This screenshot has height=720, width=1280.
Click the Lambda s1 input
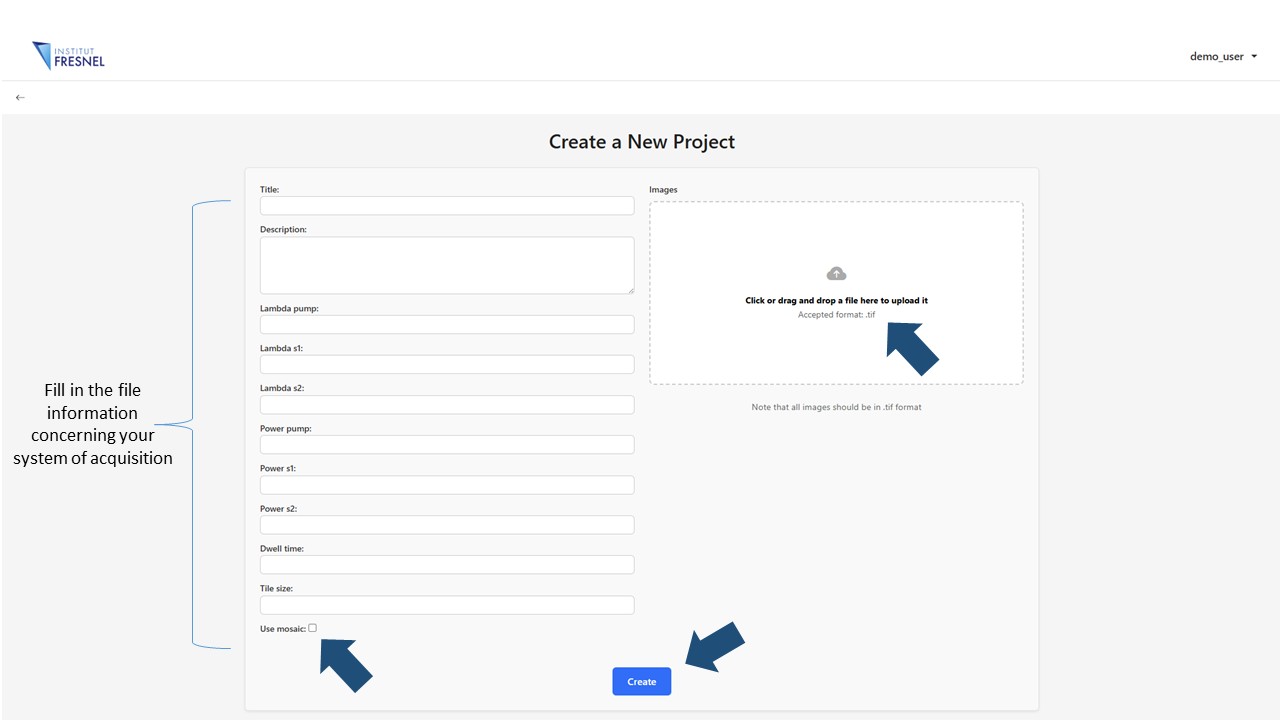pos(447,364)
